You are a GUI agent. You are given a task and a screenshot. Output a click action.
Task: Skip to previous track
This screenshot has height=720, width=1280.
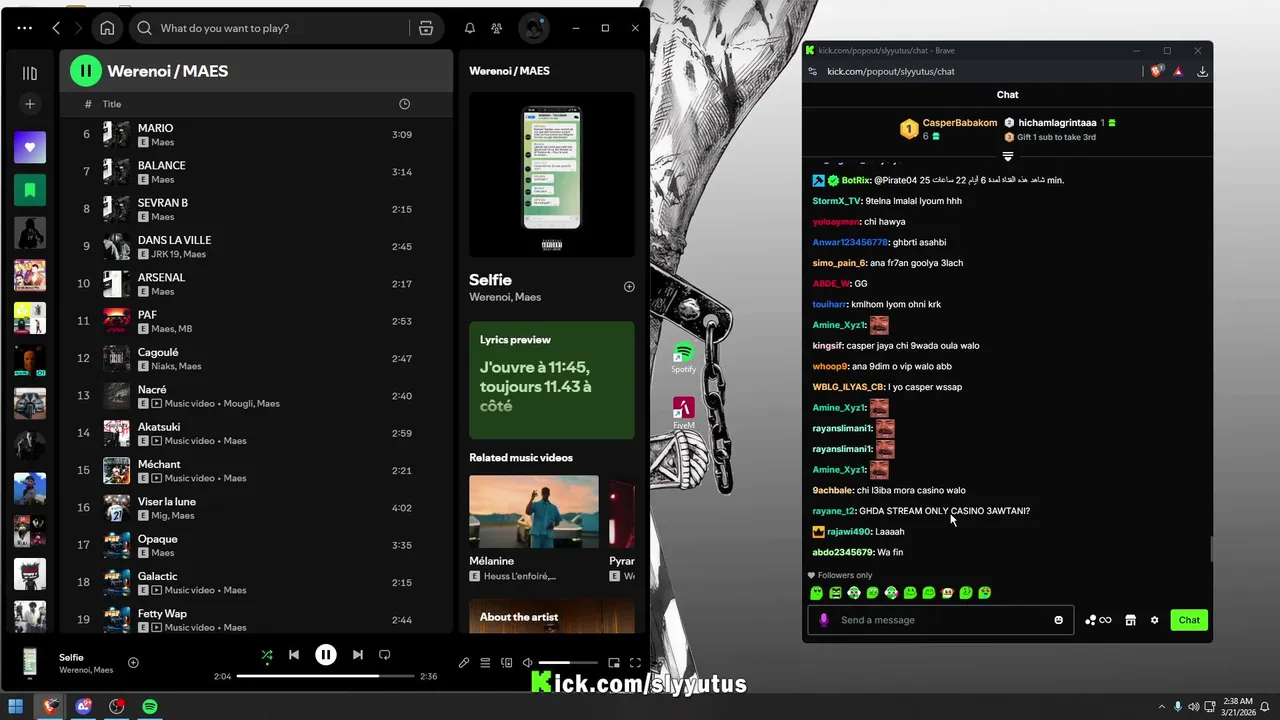[294, 655]
